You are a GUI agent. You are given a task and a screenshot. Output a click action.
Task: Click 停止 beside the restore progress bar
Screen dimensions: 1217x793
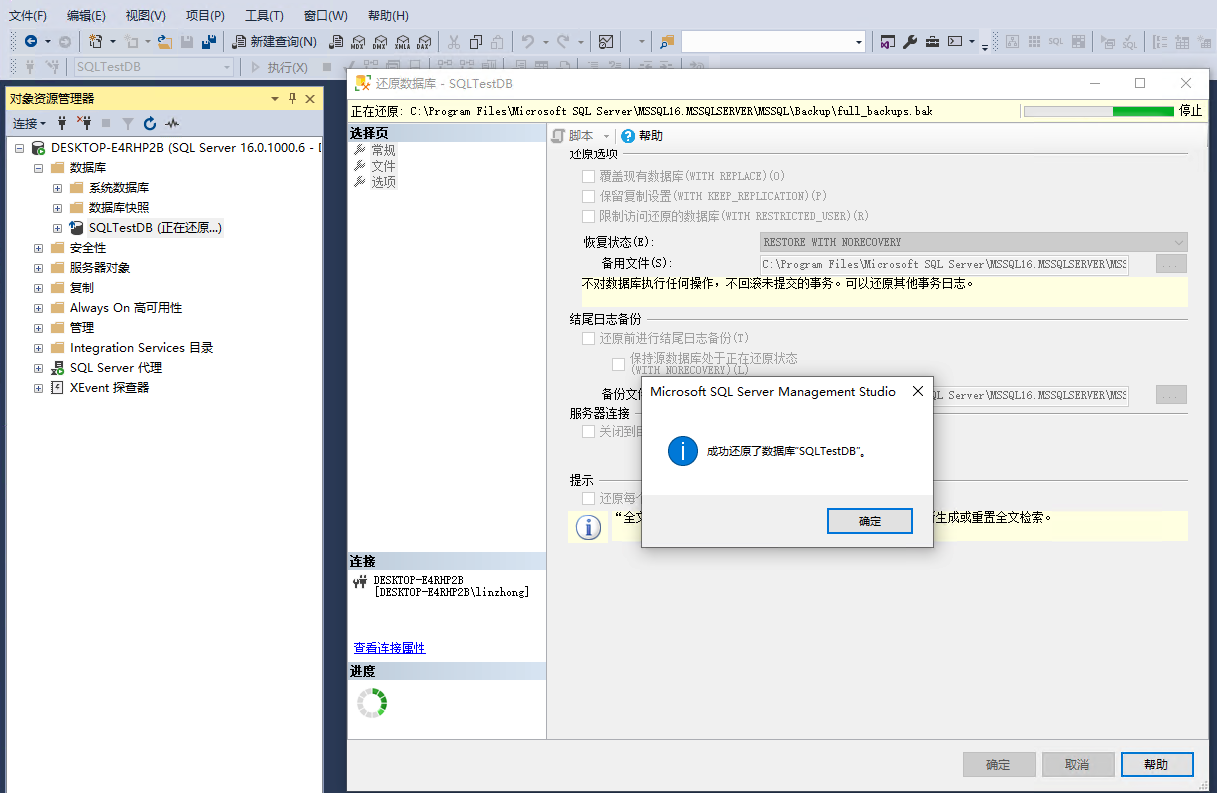1191,111
